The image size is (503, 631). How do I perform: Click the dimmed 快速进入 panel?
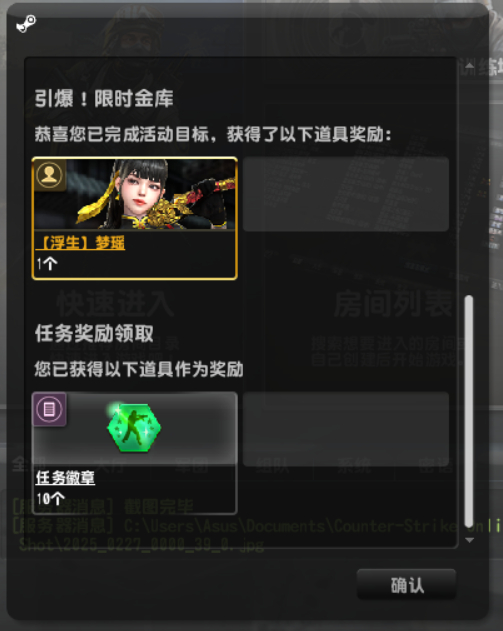(x=115, y=305)
